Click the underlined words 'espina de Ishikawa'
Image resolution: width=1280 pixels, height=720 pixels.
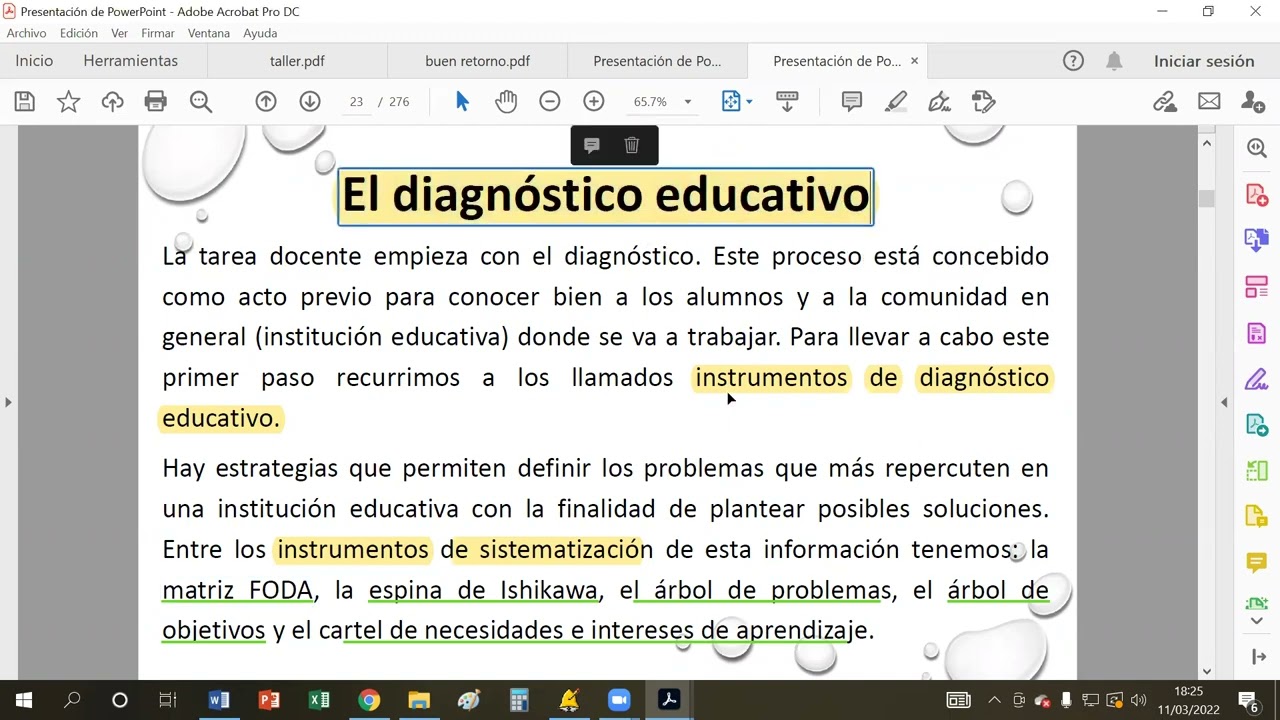[483, 590]
